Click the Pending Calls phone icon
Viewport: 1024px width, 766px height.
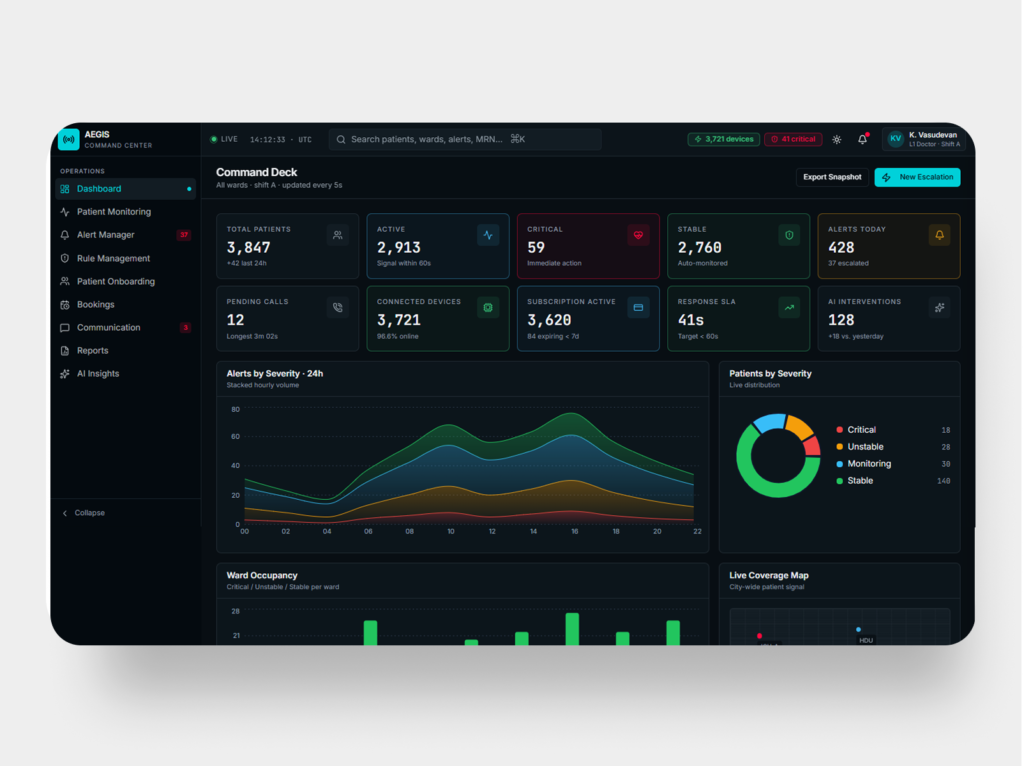tap(338, 308)
